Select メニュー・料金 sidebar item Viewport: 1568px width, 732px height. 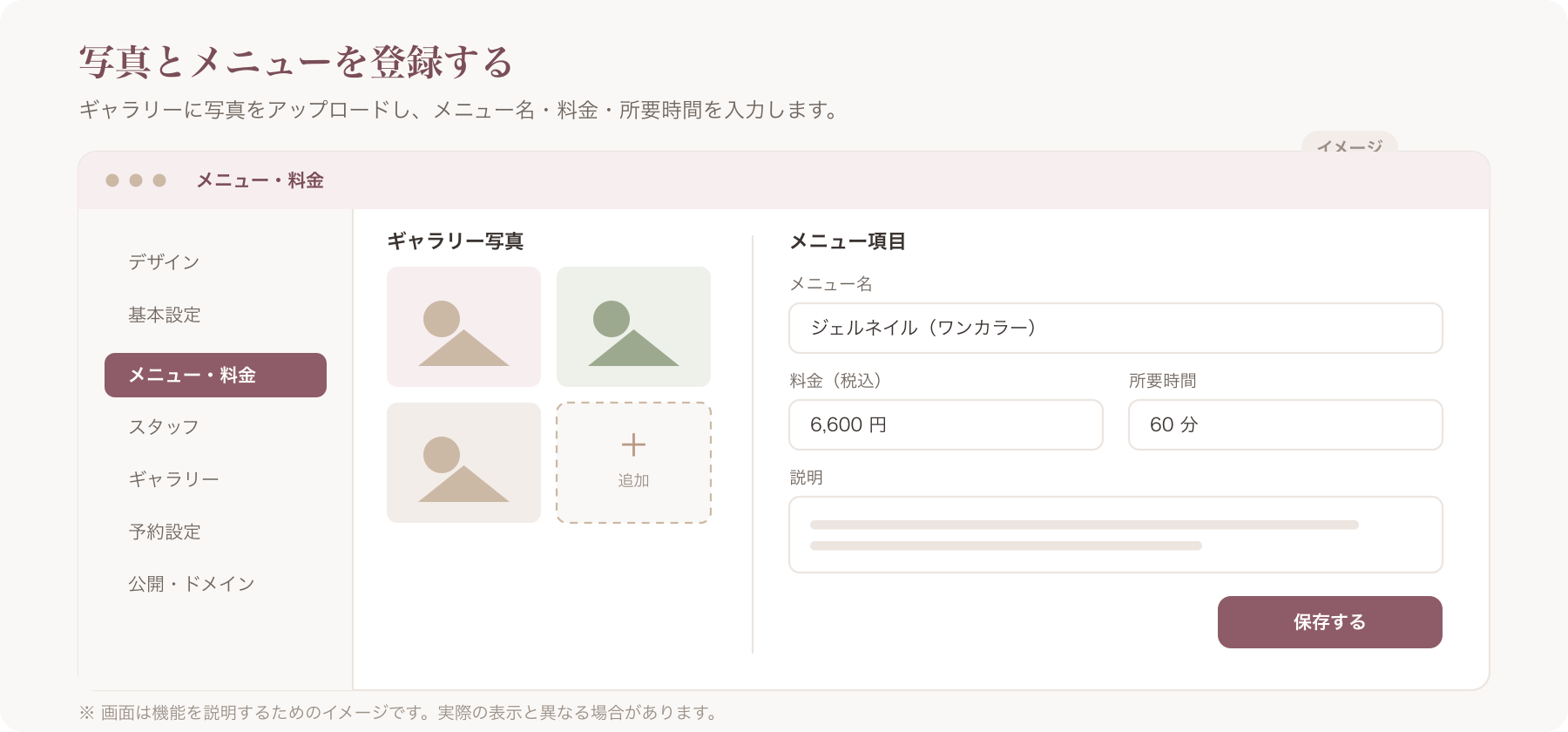[x=215, y=375]
